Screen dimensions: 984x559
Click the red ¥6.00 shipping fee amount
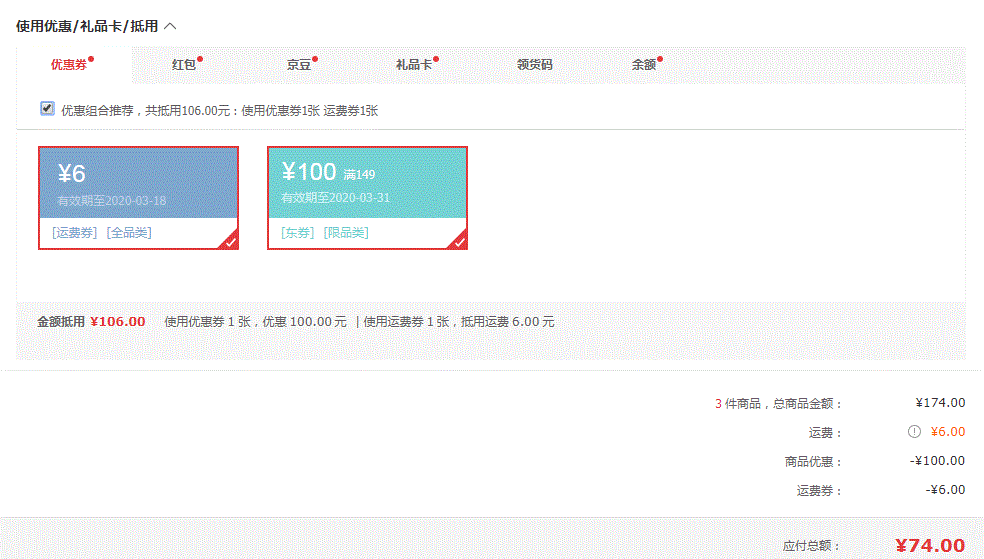click(947, 432)
